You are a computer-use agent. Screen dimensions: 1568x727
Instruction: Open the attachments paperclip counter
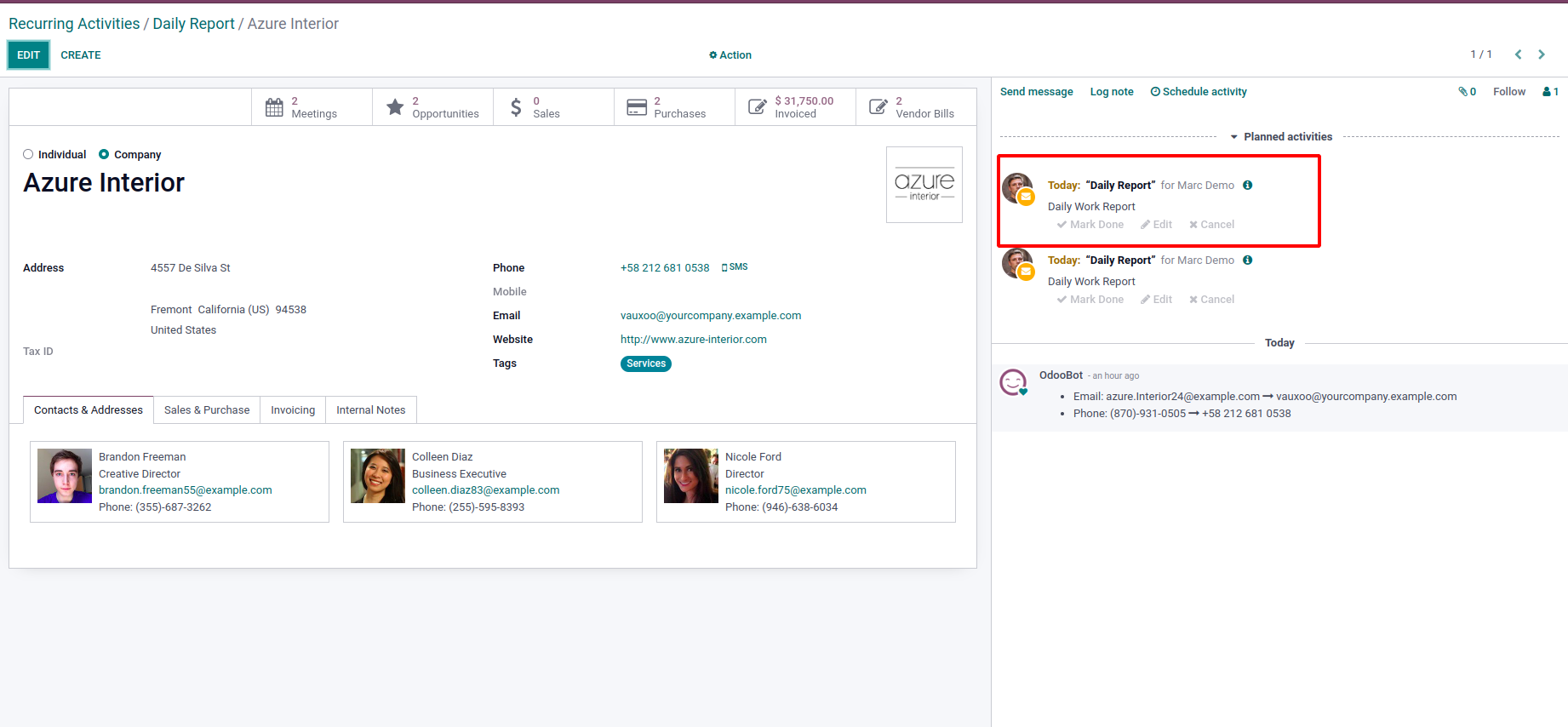click(1468, 92)
